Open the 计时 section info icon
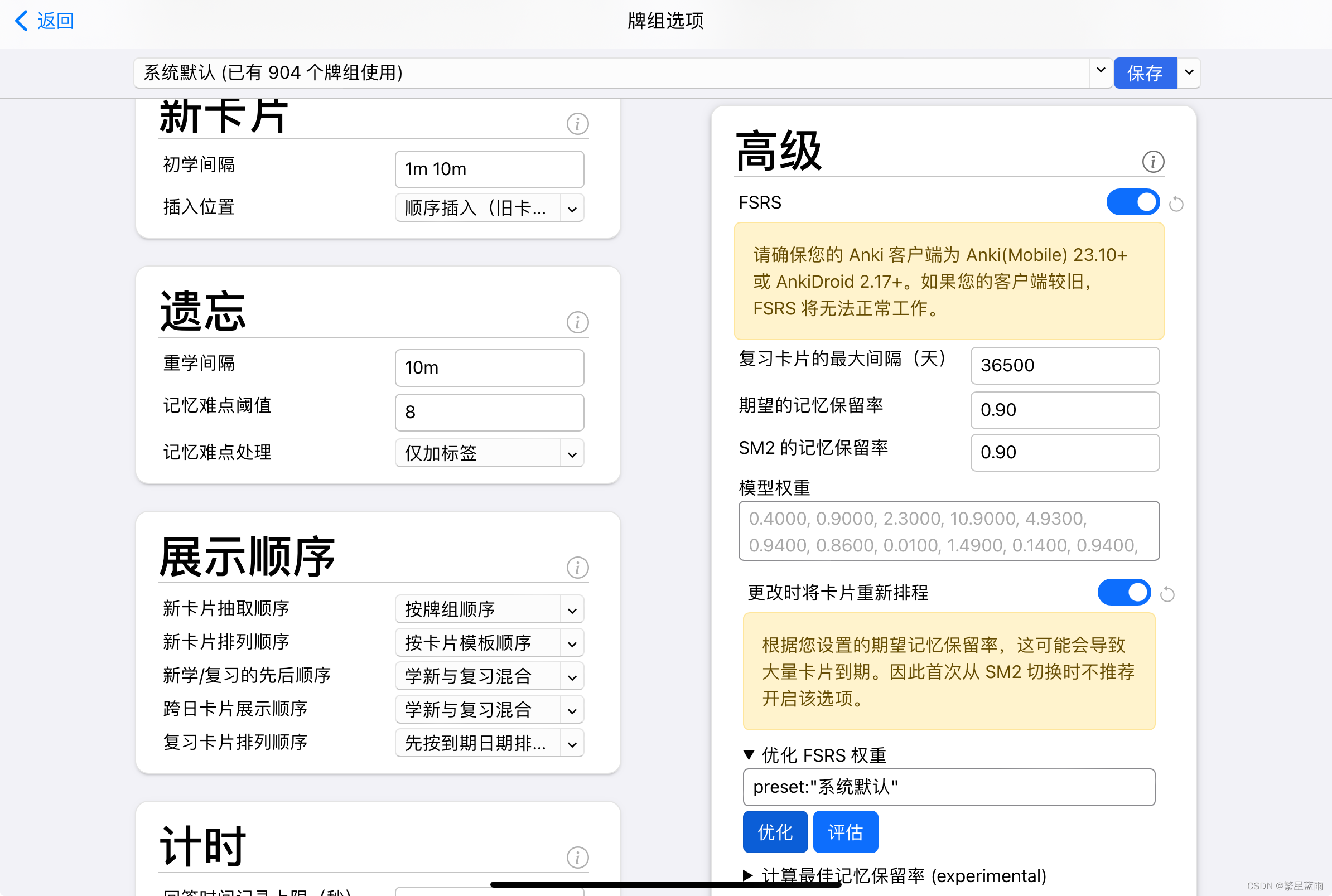 tap(577, 857)
